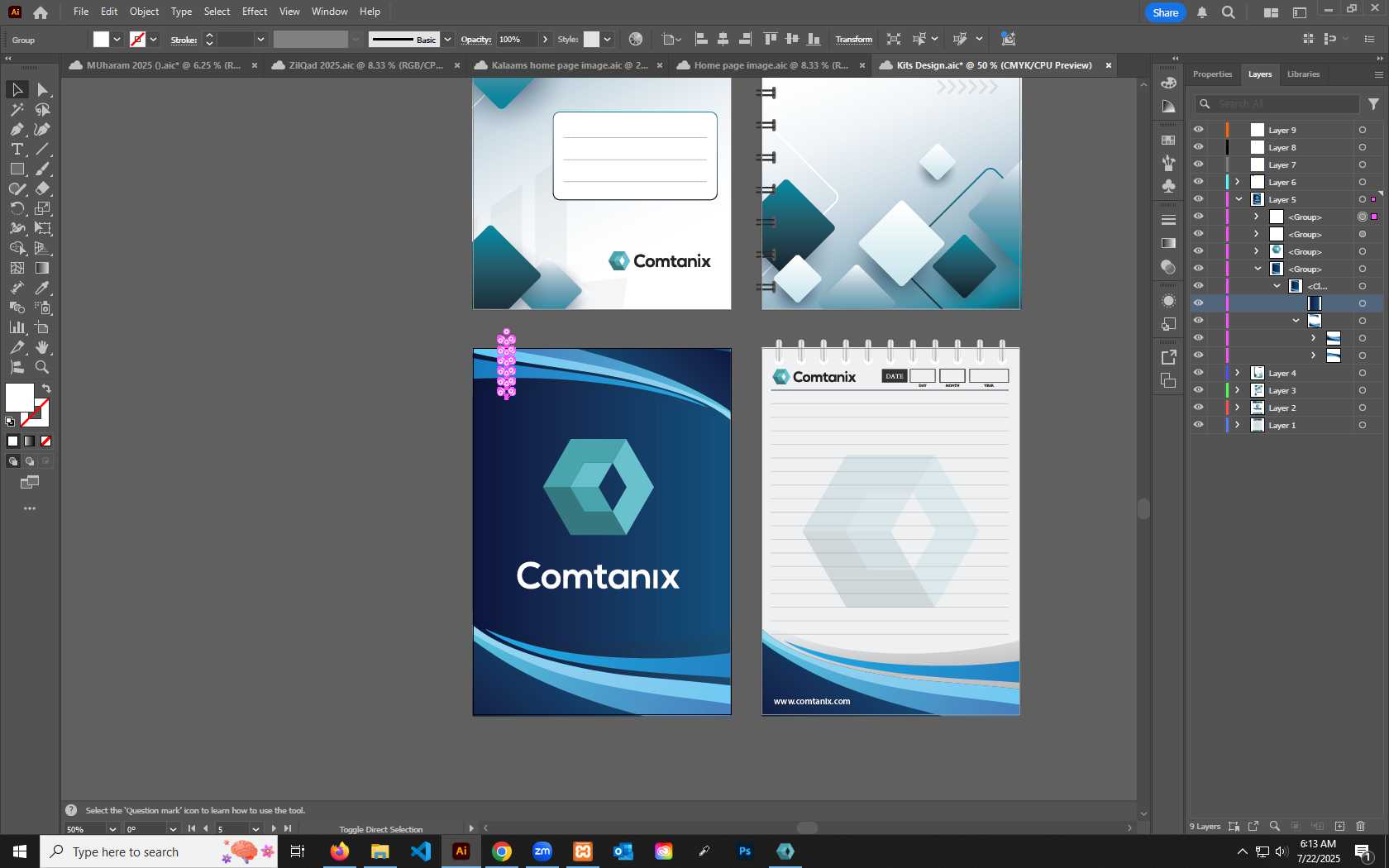Toggle Layer 1 visibility eye
This screenshot has height=868, width=1389.
pyautogui.click(x=1198, y=425)
